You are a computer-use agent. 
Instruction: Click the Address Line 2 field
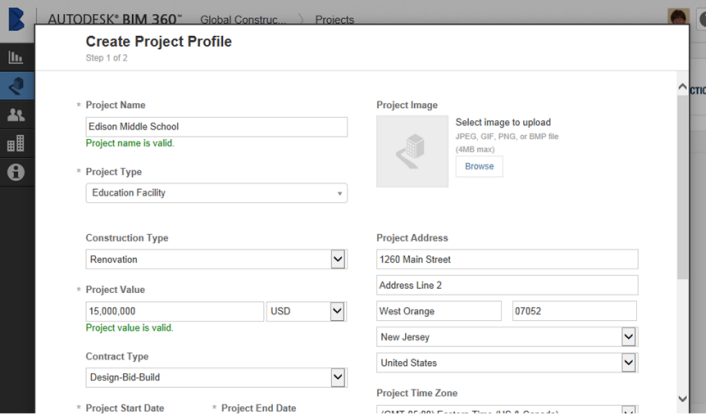[507, 286]
